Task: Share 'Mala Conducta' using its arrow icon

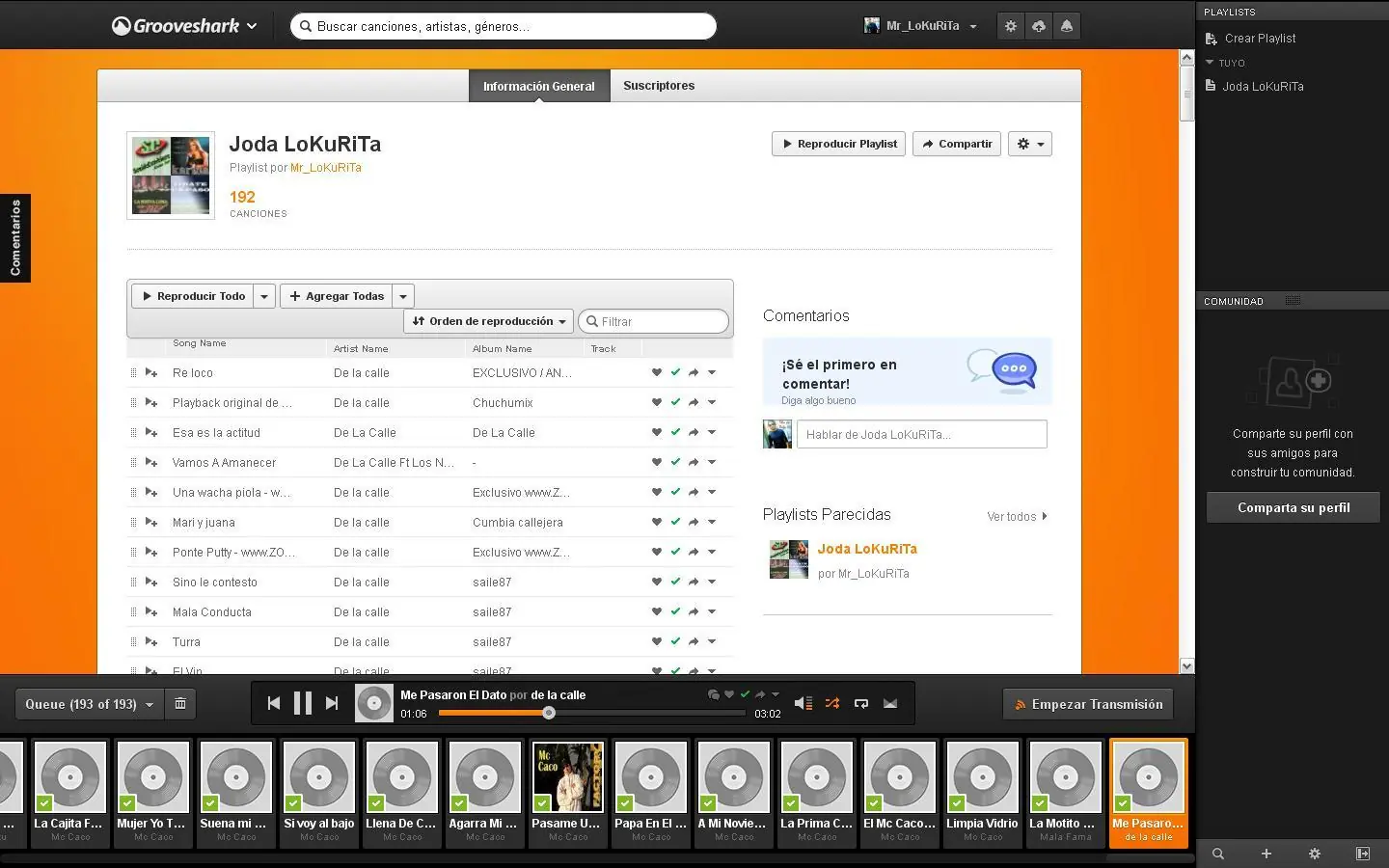Action: (694, 611)
